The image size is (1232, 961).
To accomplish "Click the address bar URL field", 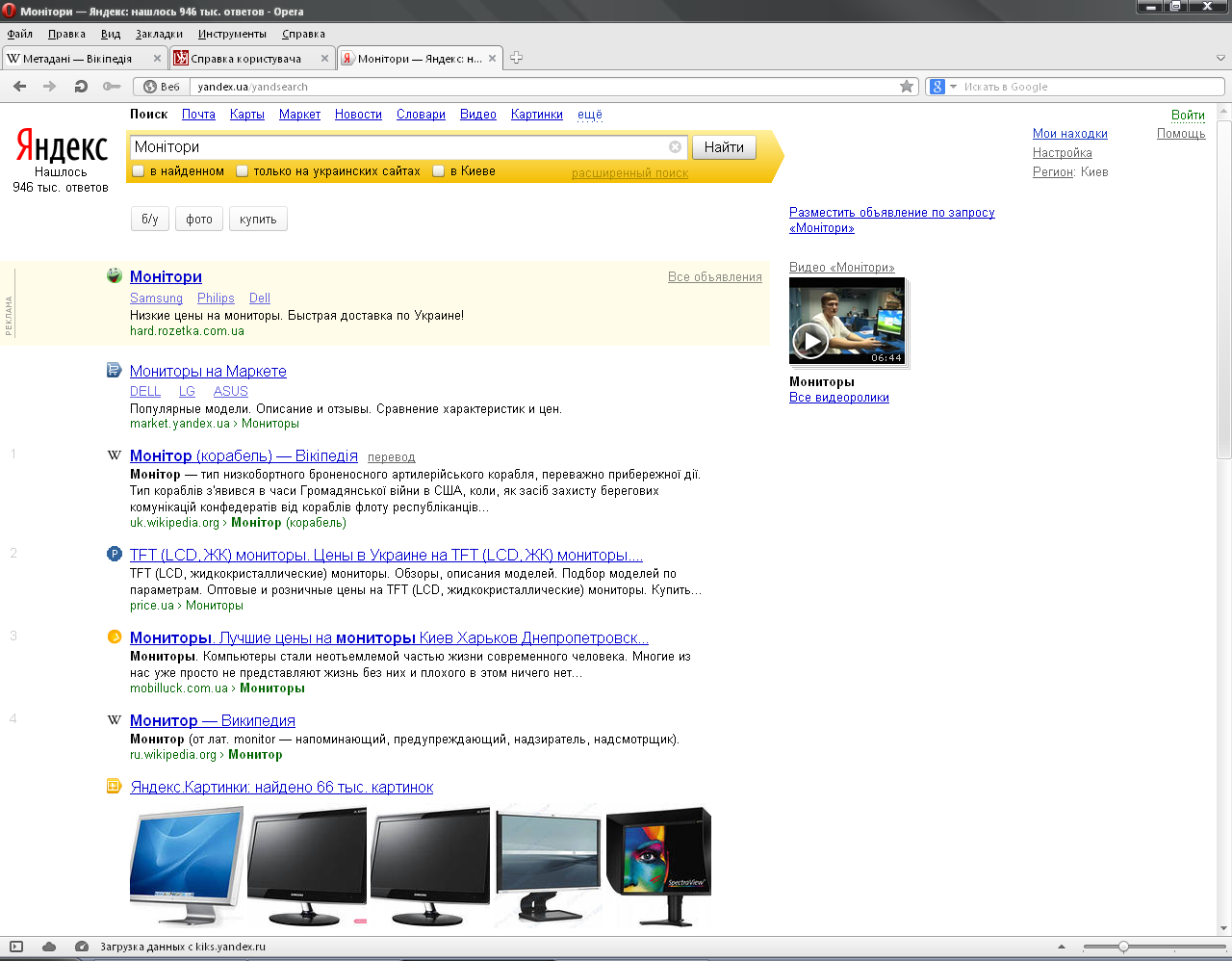I will 544,87.
